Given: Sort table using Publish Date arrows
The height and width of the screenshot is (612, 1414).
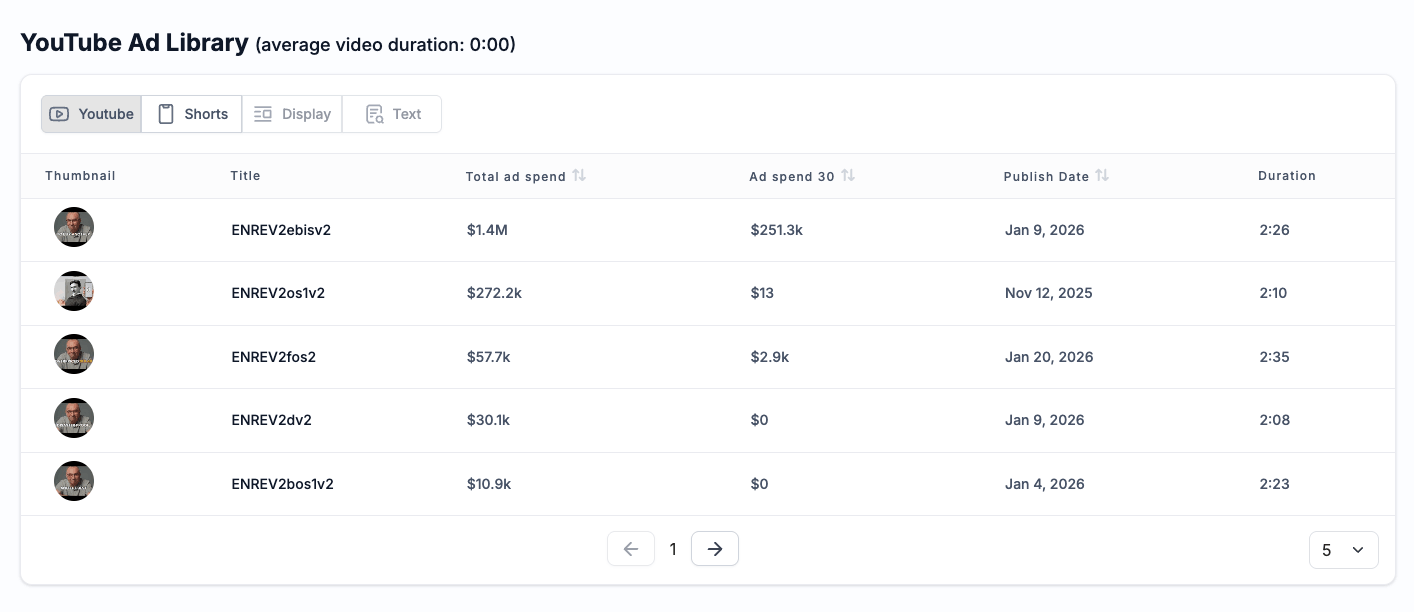Looking at the screenshot, I should point(1102,176).
